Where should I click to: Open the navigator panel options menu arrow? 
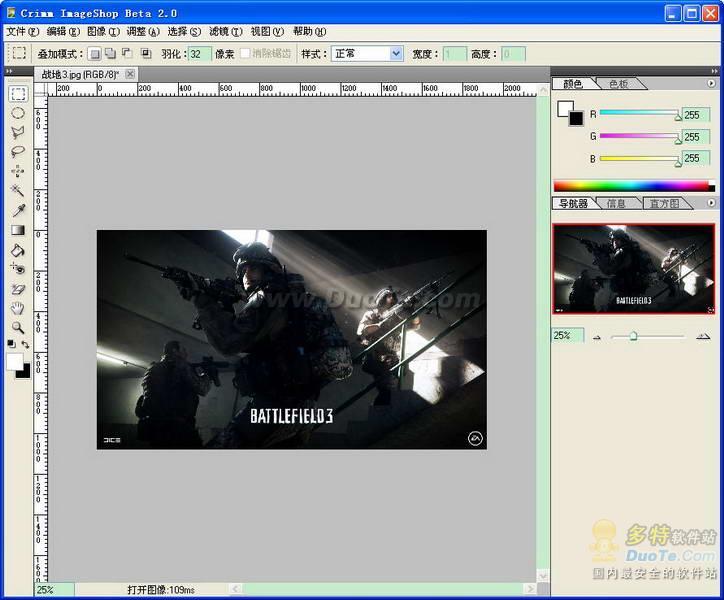tap(711, 203)
